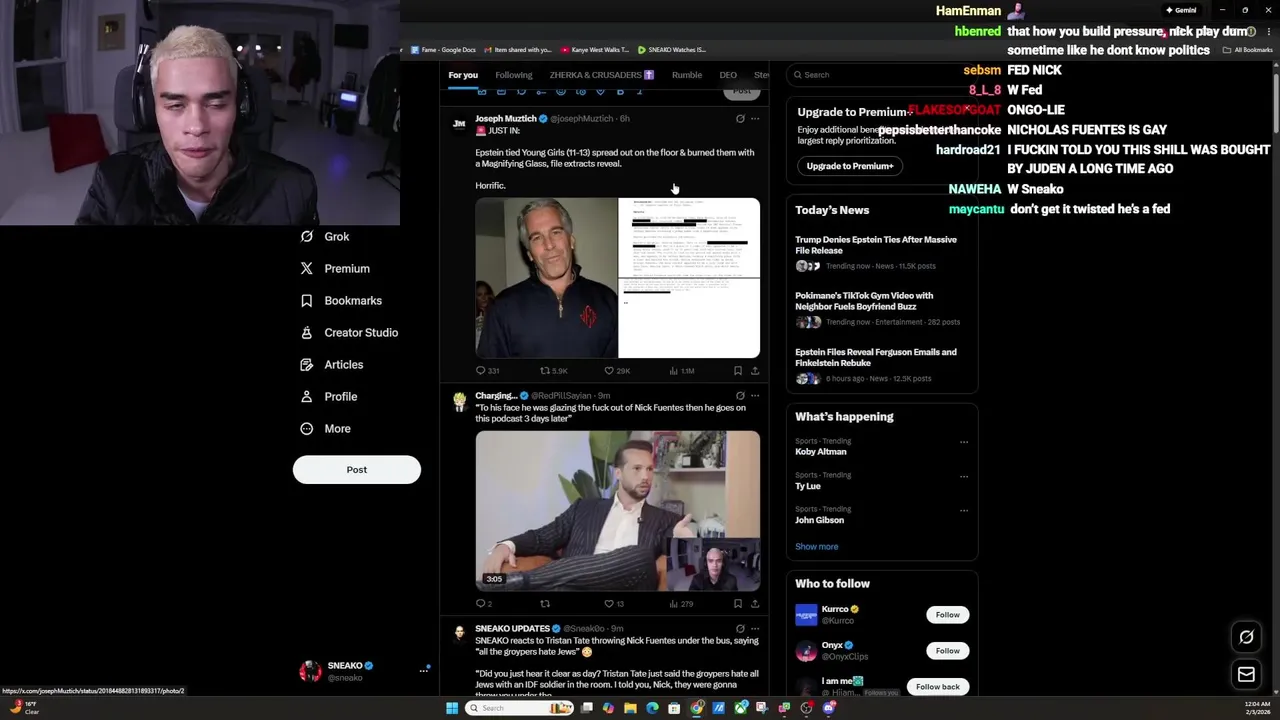Reply to Joseph Muztich's post
Screen dimensions: 1280x720
click(x=487, y=371)
